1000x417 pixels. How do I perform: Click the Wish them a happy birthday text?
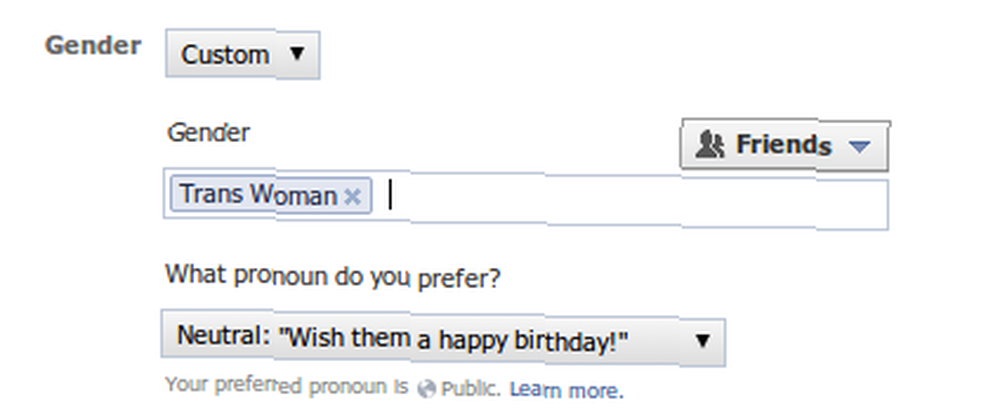tap(453, 340)
